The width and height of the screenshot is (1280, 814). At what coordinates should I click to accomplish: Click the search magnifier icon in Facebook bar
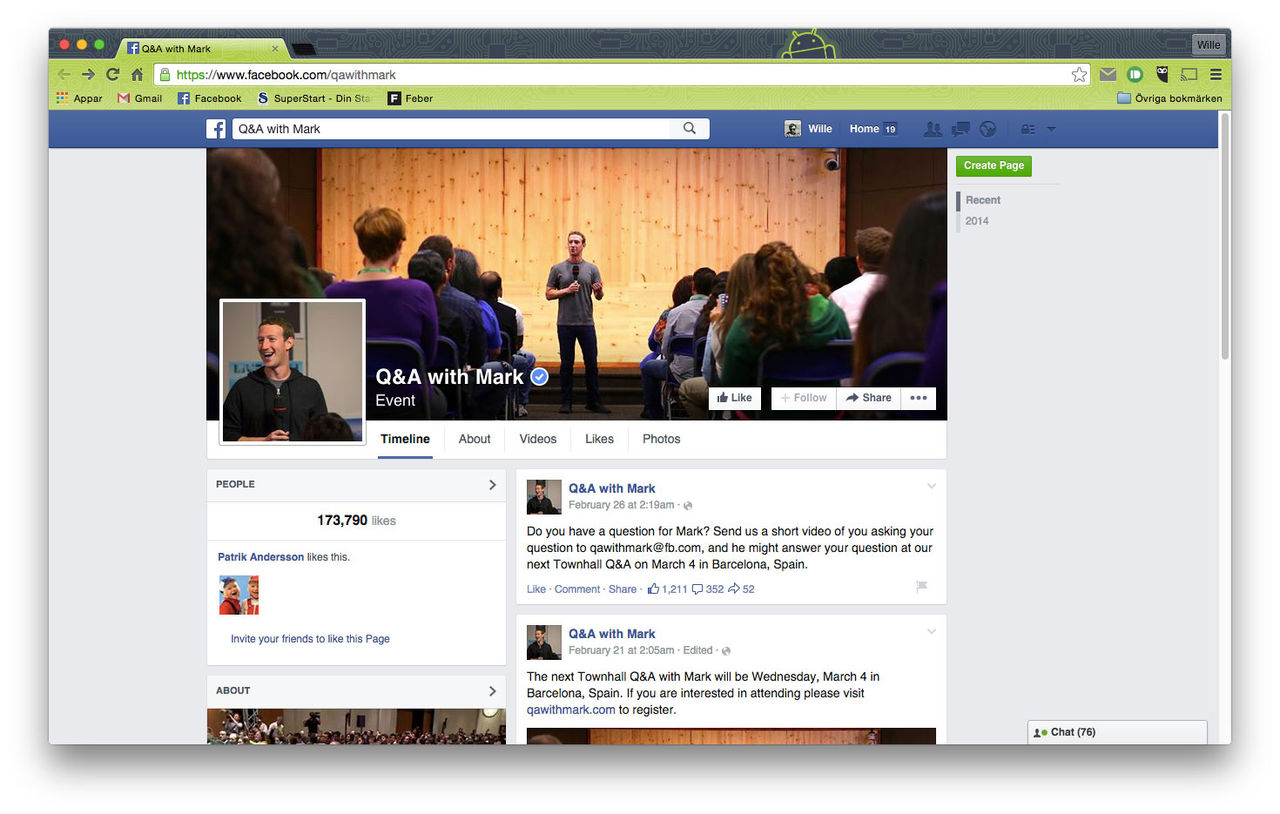click(689, 129)
